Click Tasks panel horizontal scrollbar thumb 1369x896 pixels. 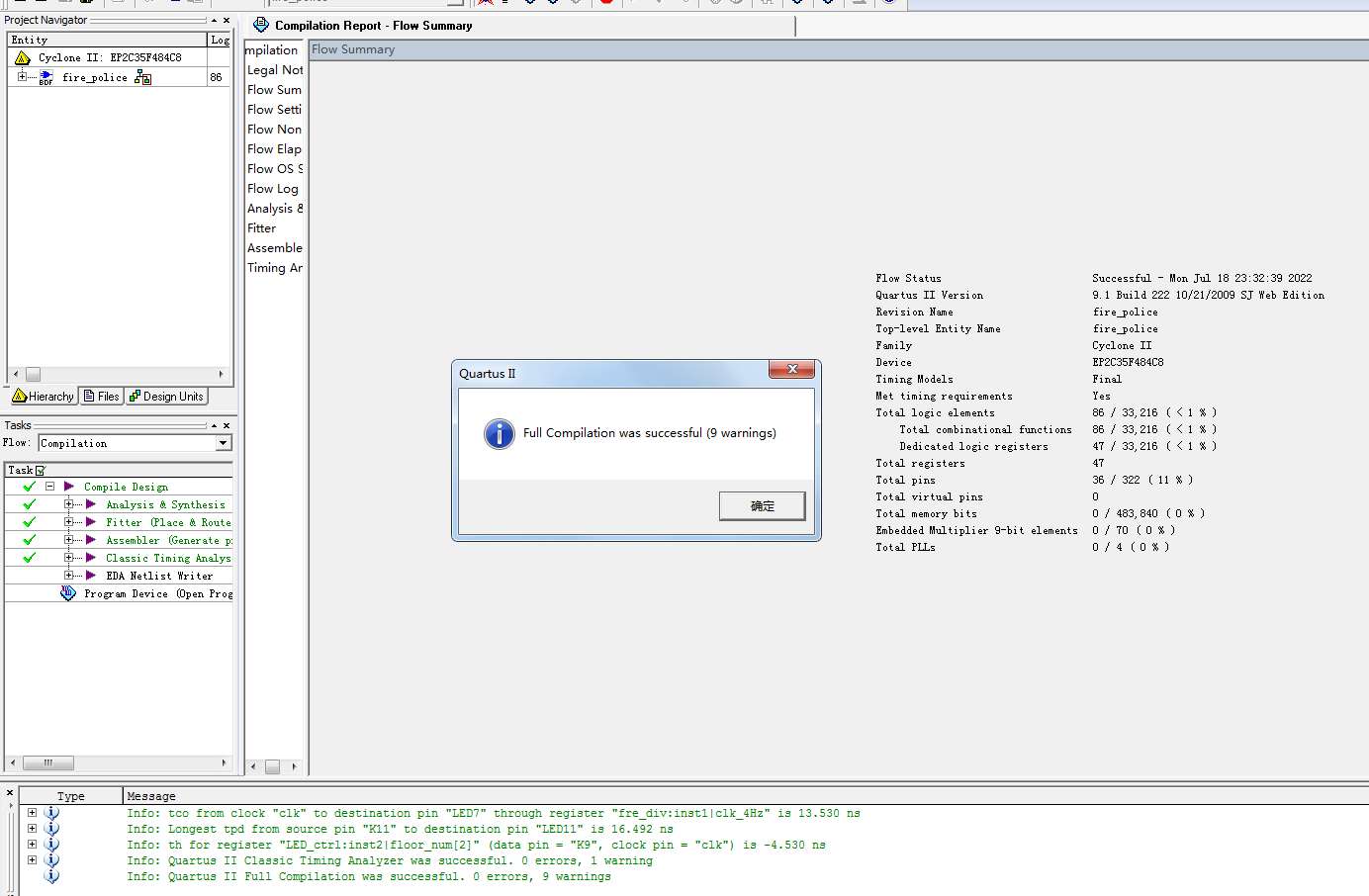click(x=47, y=762)
